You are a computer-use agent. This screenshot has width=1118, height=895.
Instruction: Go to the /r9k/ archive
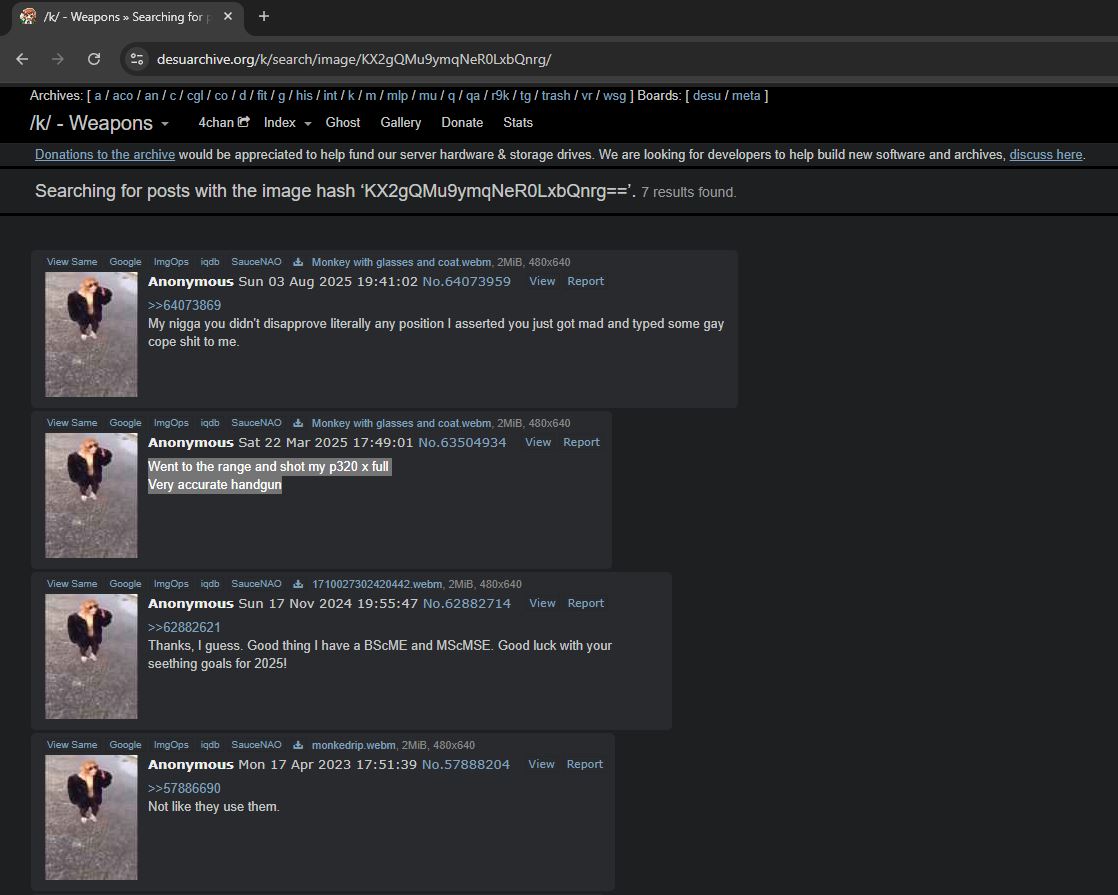pyautogui.click(x=500, y=96)
